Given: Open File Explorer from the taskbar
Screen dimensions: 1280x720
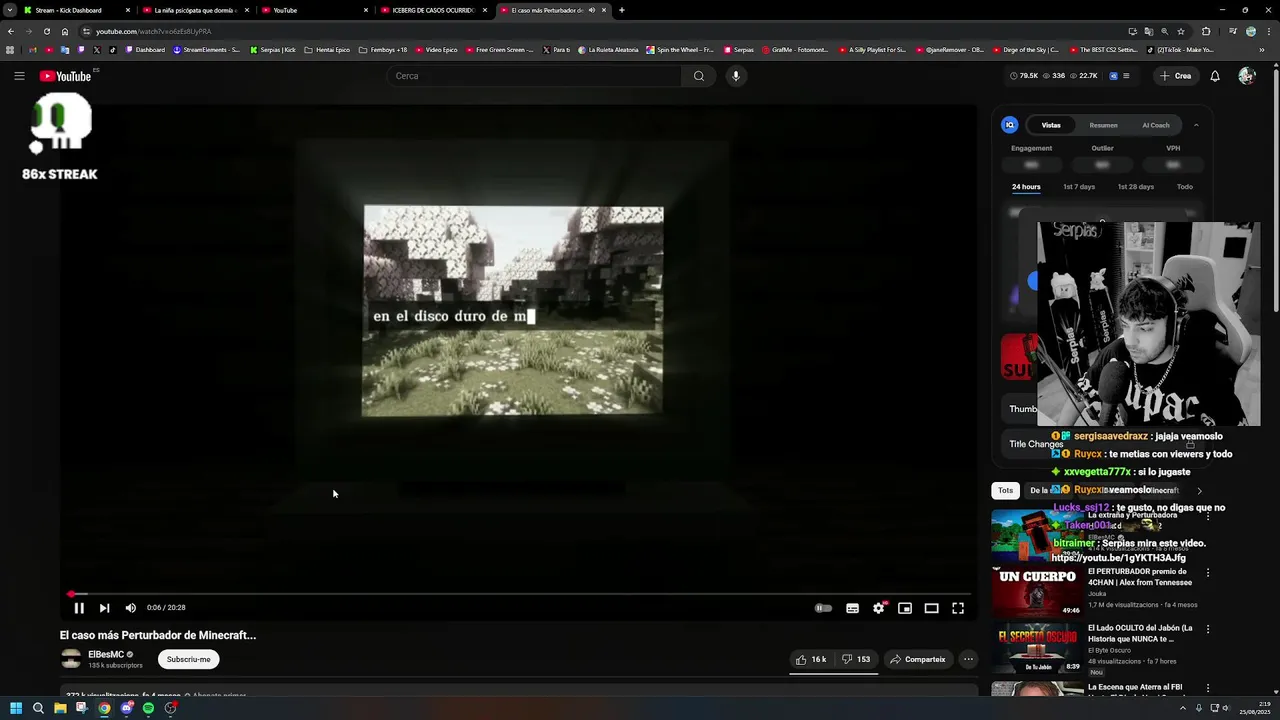Looking at the screenshot, I should (60, 708).
